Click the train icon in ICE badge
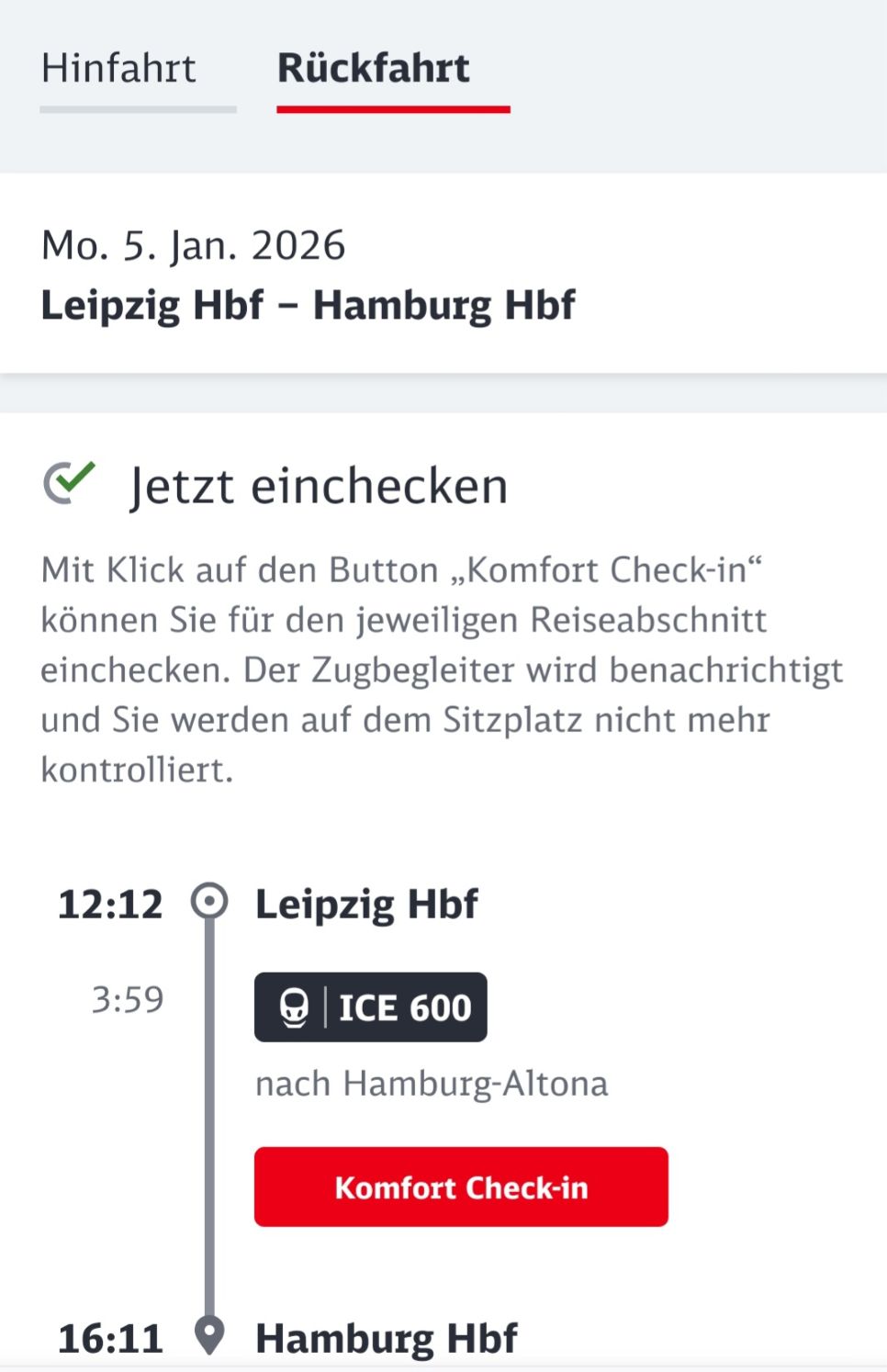The image size is (887, 1372). (x=294, y=1007)
